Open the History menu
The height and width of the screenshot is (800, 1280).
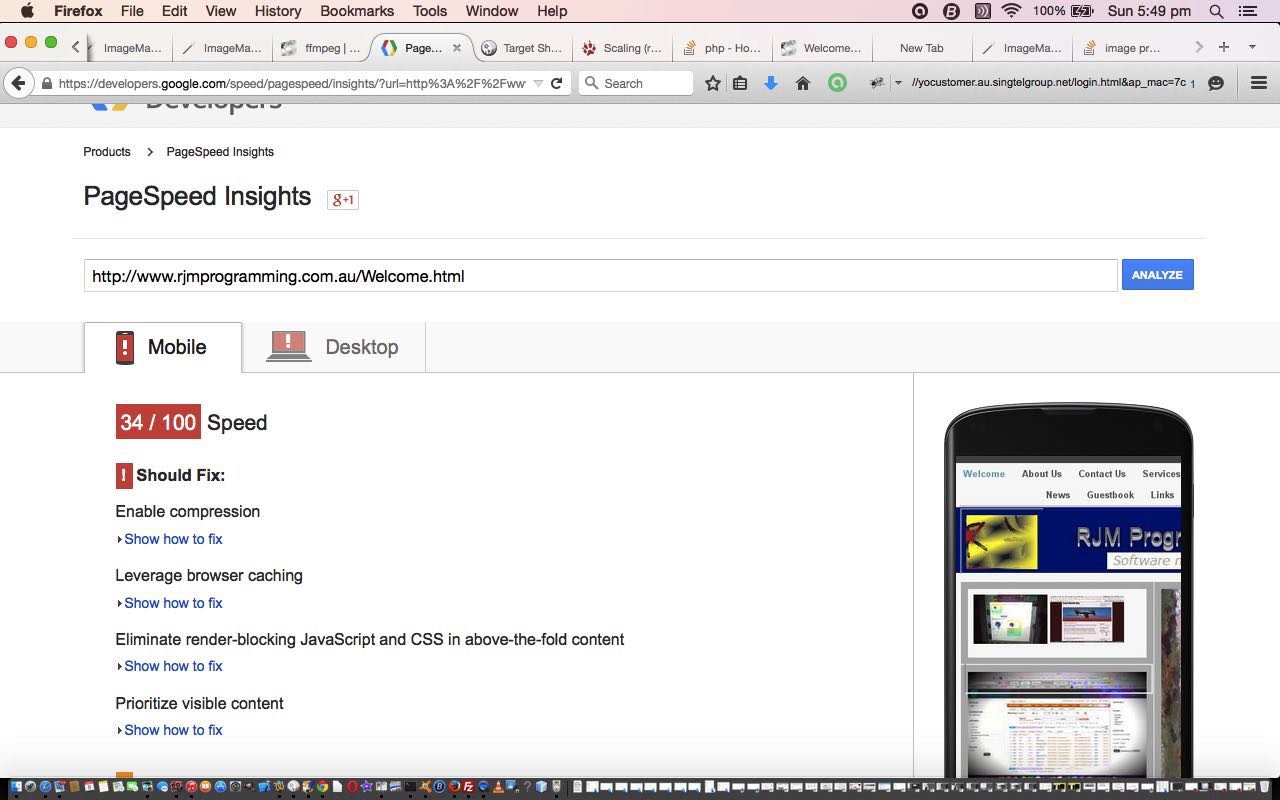pyautogui.click(x=278, y=11)
